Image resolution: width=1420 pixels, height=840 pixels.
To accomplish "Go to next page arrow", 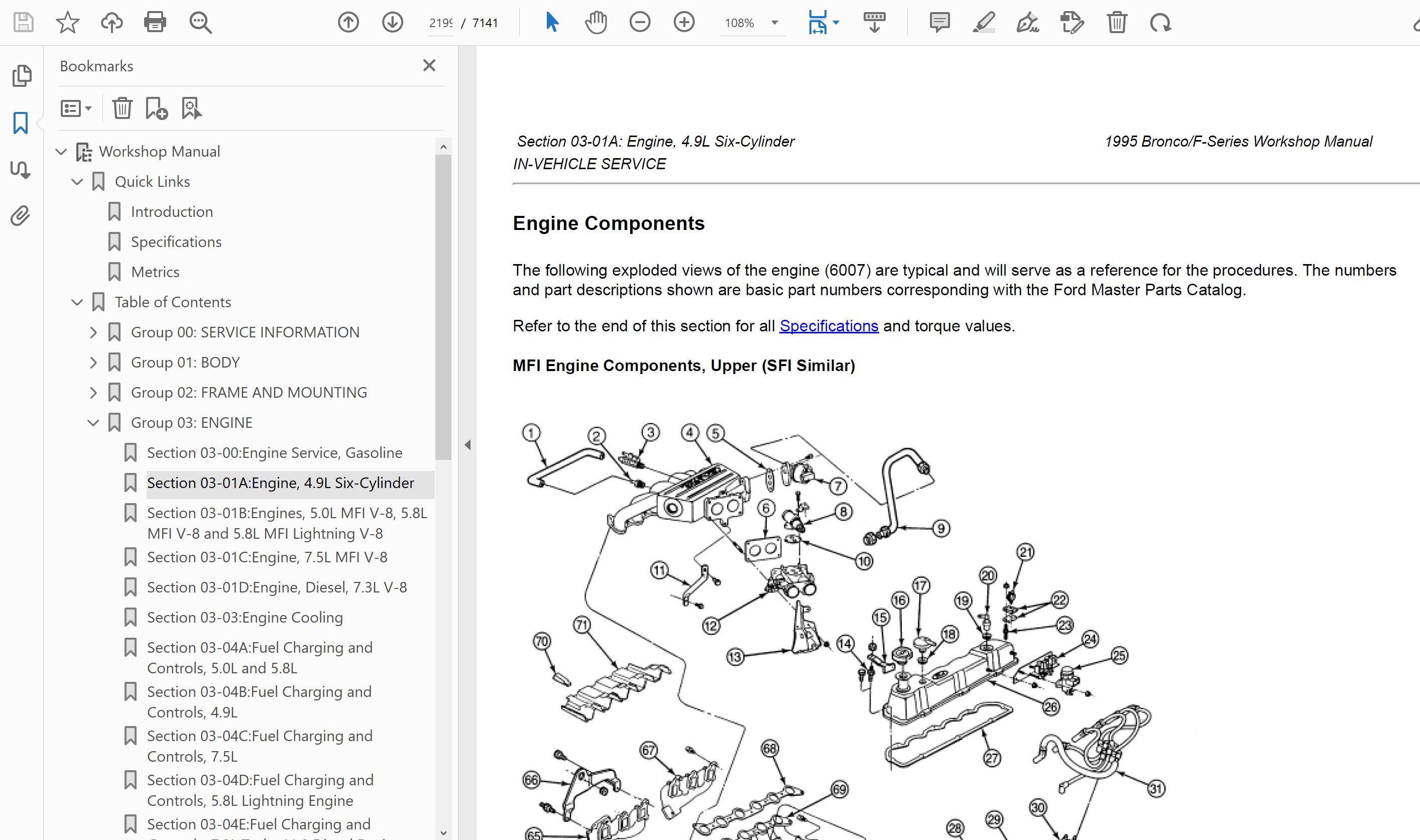I will (x=392, y=23).
